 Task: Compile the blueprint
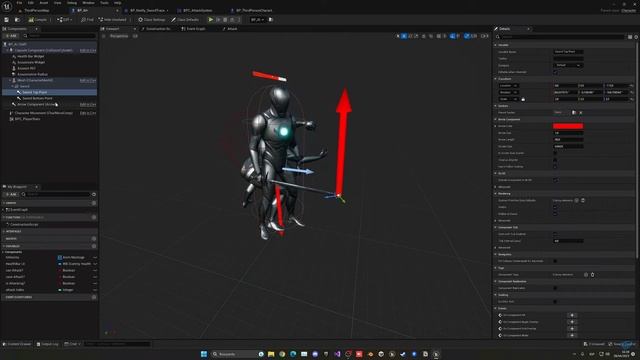(38, 20)
